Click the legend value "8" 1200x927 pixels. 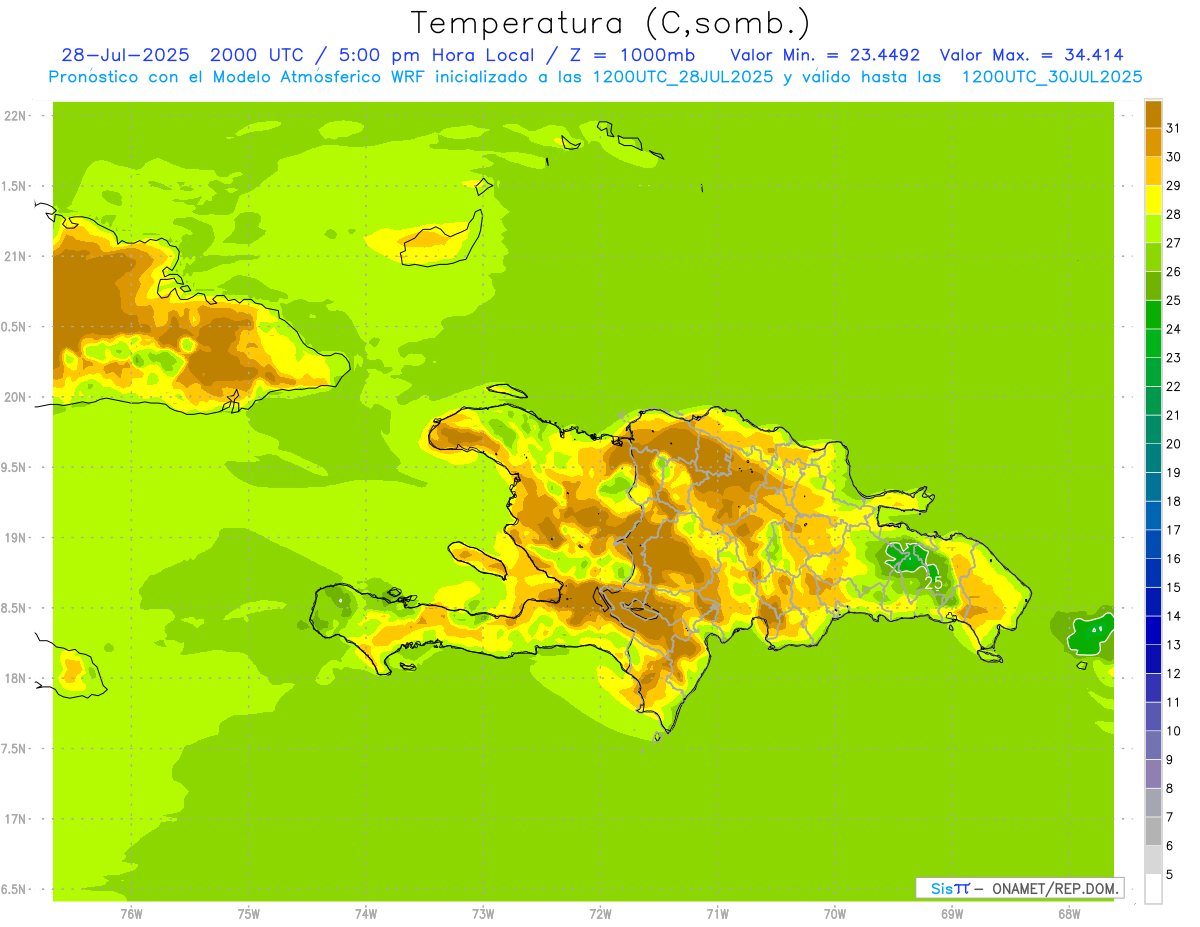[1169, 789]
